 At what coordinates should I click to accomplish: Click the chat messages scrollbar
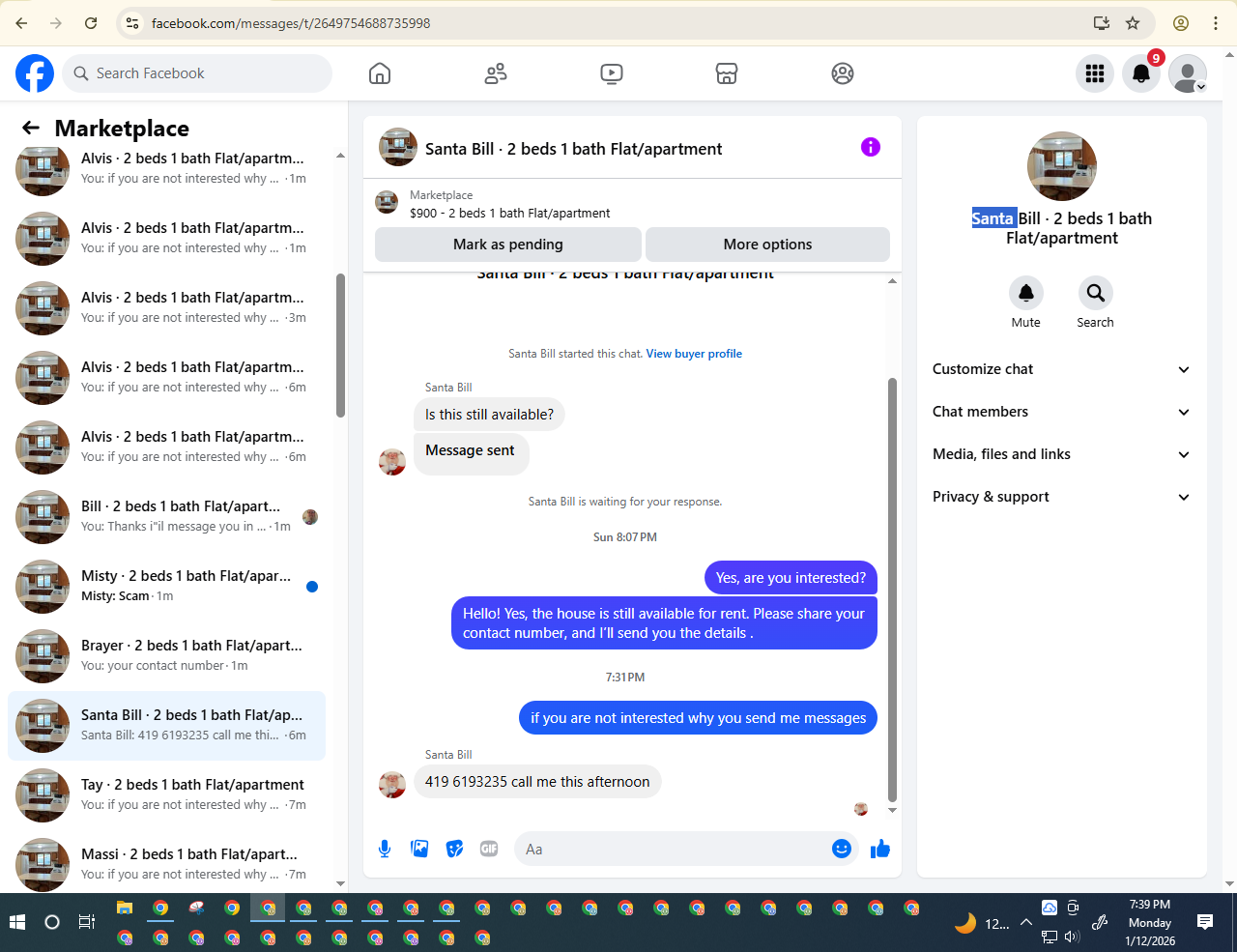(892, 590)
